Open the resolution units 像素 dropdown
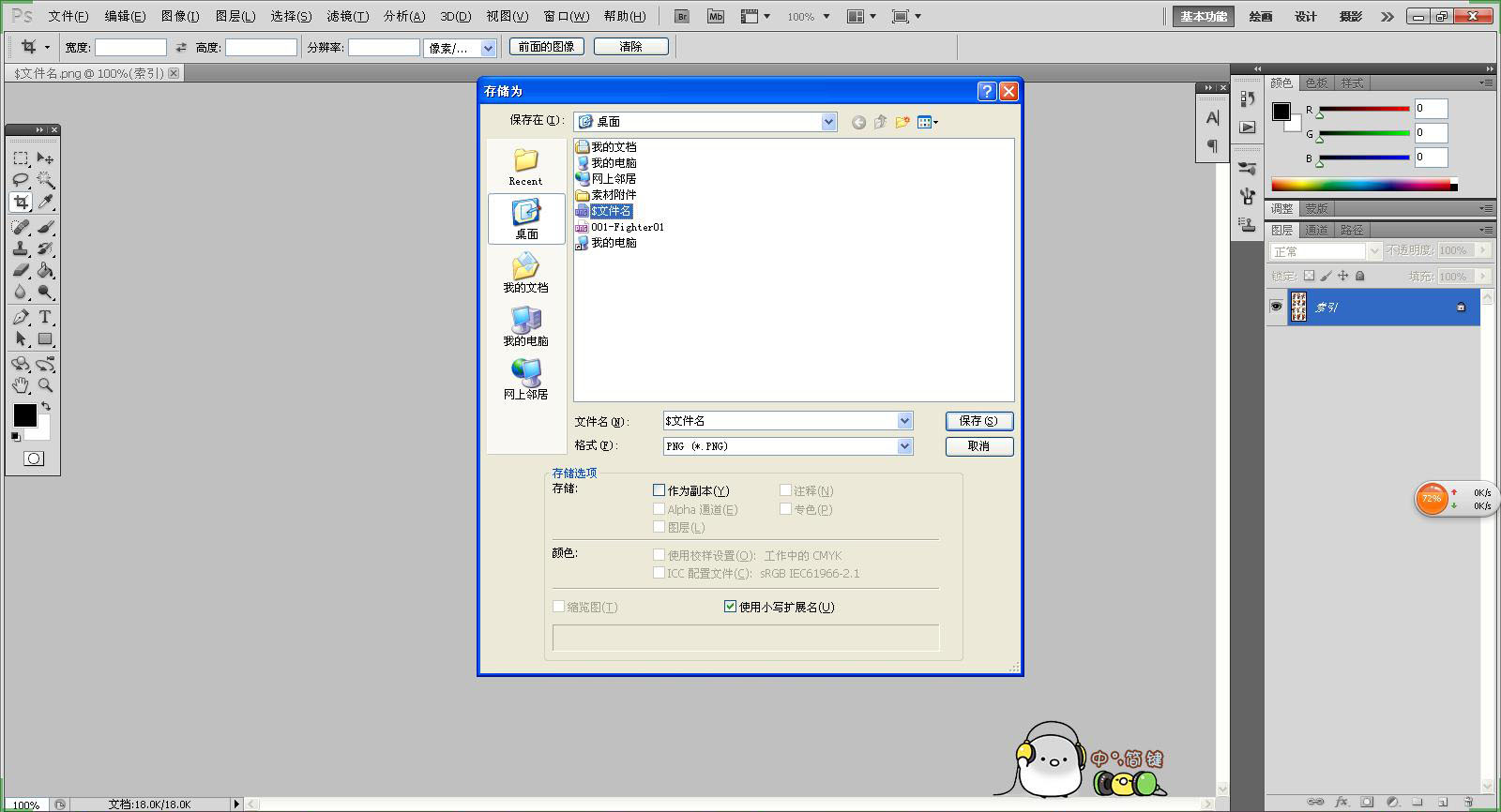Viewport: 1501px width, 812px height. pos(488,48)
